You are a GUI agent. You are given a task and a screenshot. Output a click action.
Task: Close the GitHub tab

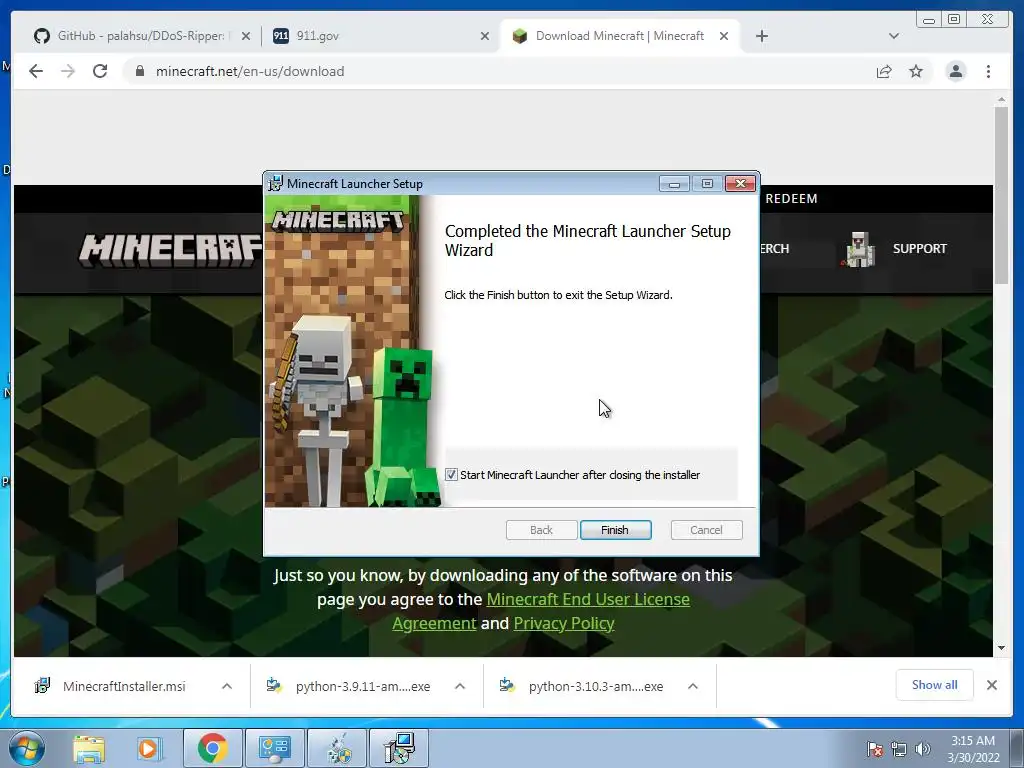pos(246,37)
